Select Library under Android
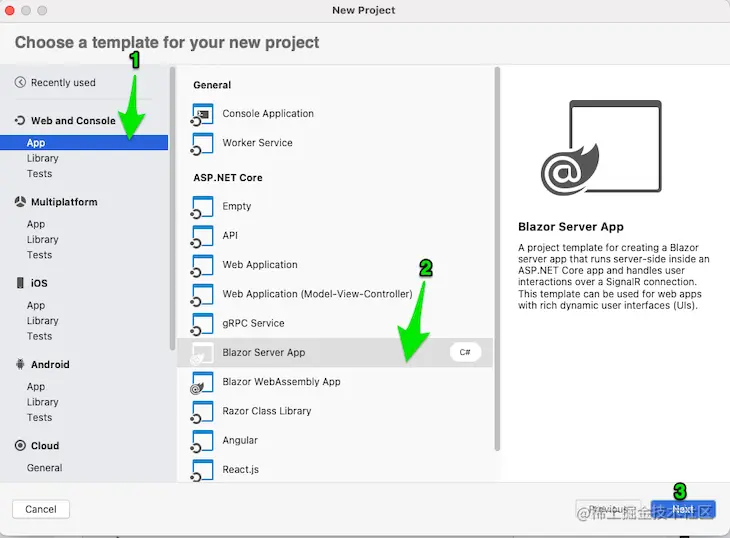 (x=42, y=402)
